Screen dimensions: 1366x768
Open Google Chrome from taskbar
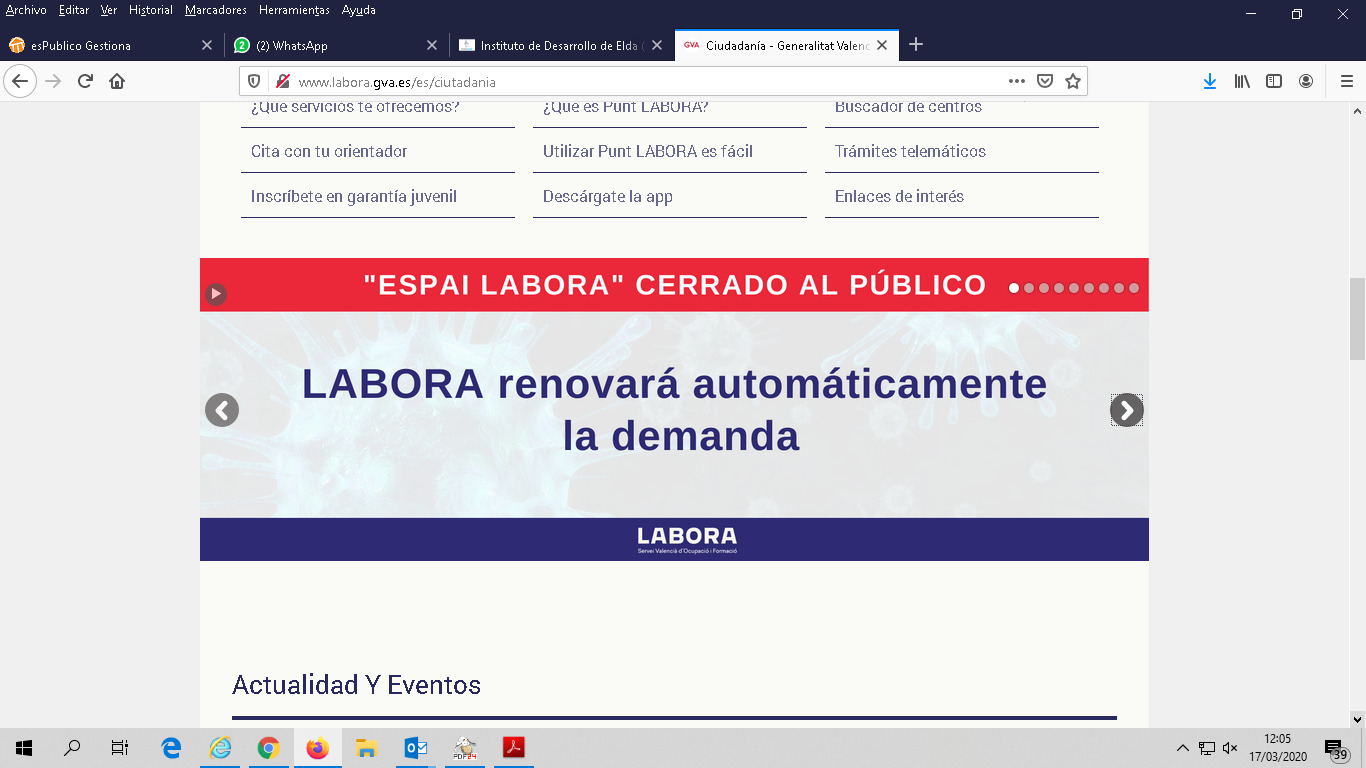[x=268, y=748]
